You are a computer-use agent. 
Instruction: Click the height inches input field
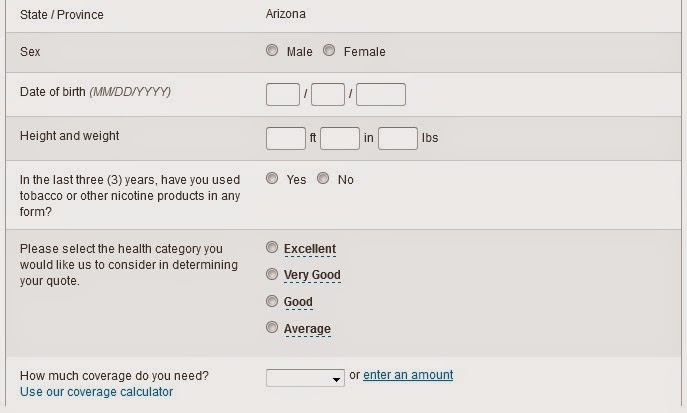coord(340,138)
